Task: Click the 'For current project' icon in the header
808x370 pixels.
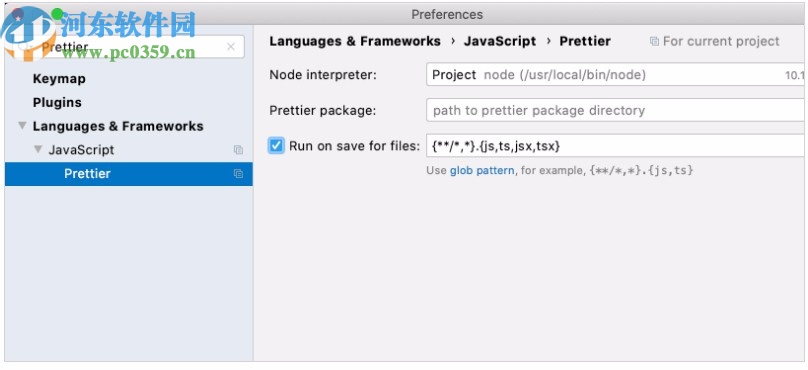Action: click(x=654, y=41)
